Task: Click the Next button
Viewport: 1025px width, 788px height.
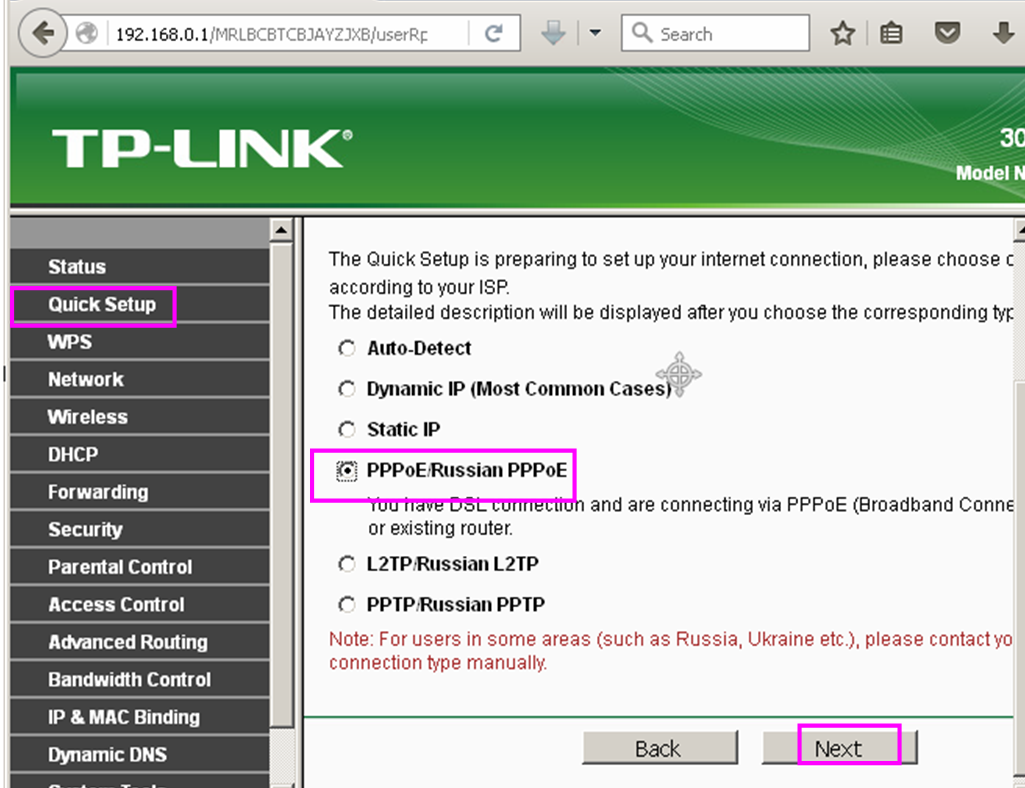Action: click(839, 748)
